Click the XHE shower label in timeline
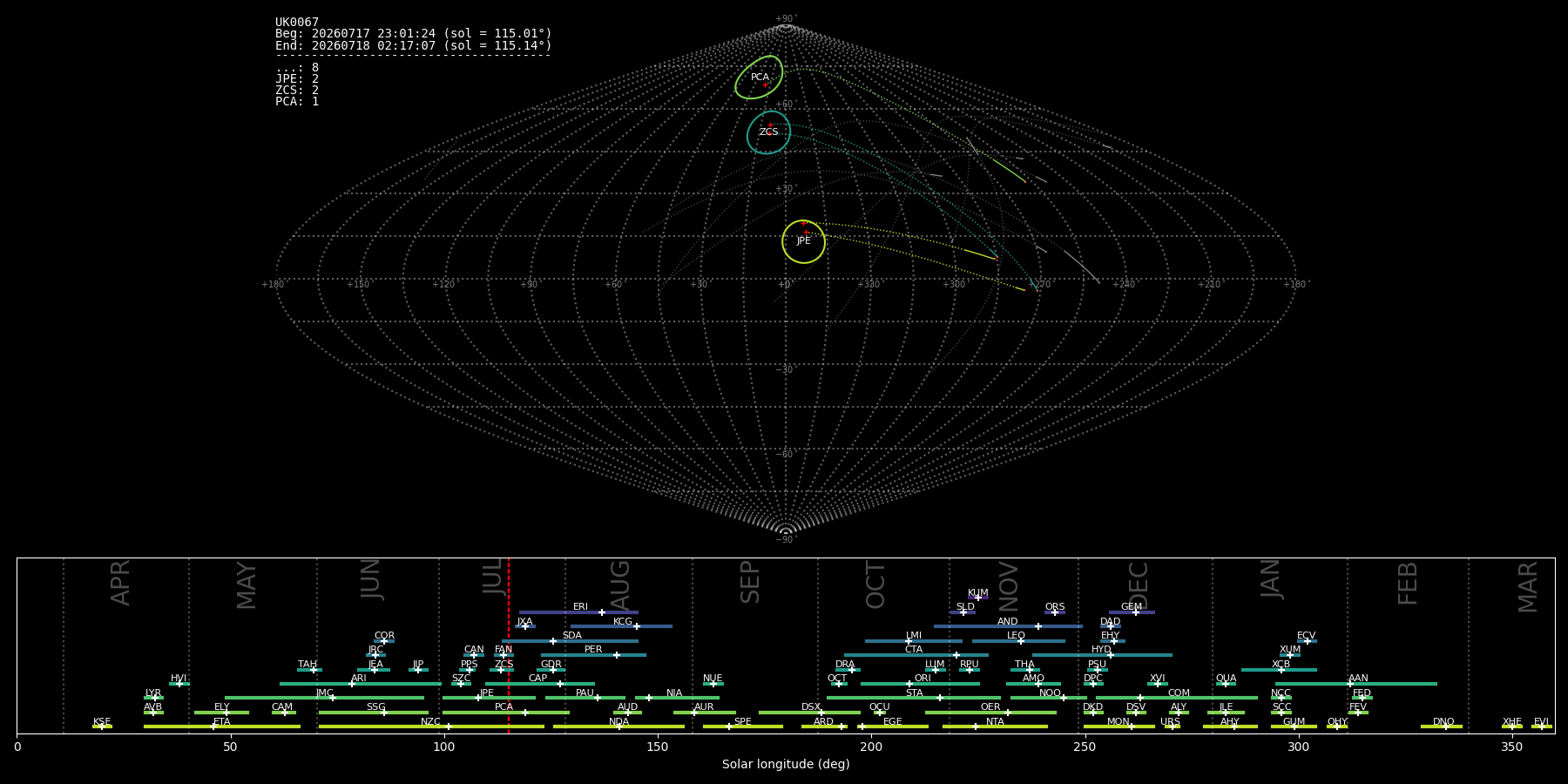 point(1512,722)
